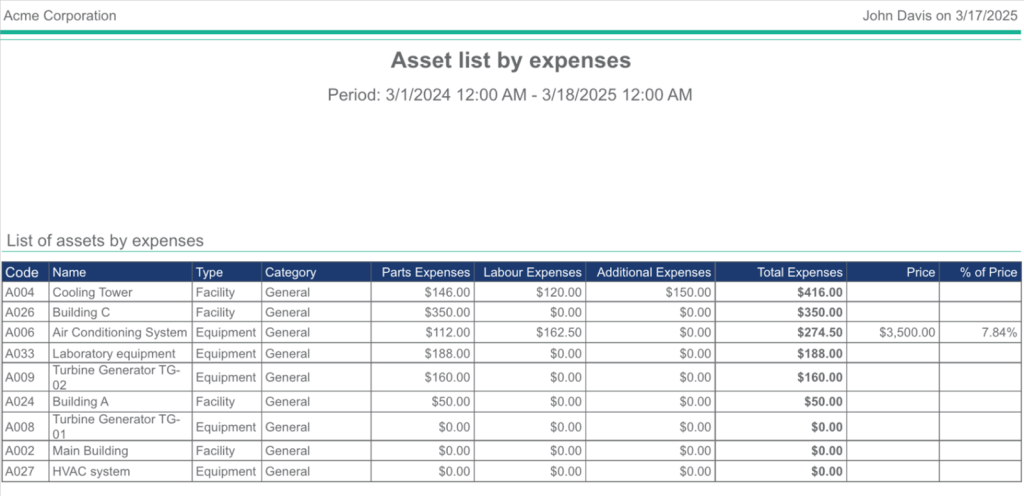Image resolution: width=1024 pixels, height=496 pixels.
Task: Click the Asset list by expenses title
Action: point(510,60)
